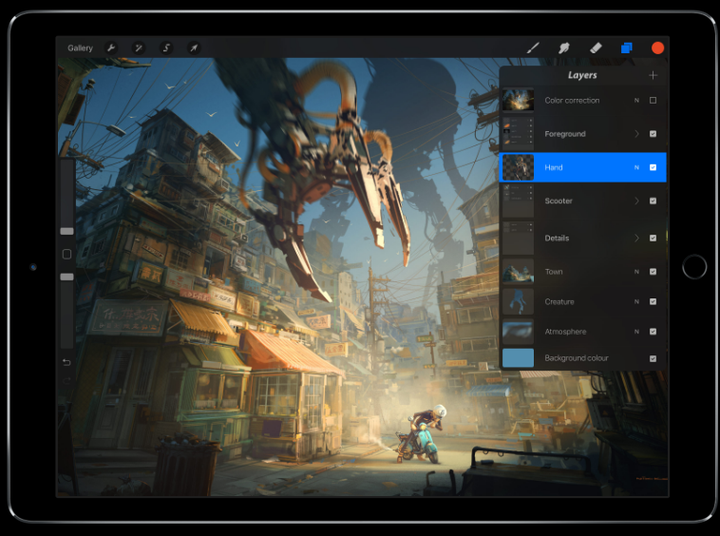Uncheck Background colour visibility

[x=653, y=358]
